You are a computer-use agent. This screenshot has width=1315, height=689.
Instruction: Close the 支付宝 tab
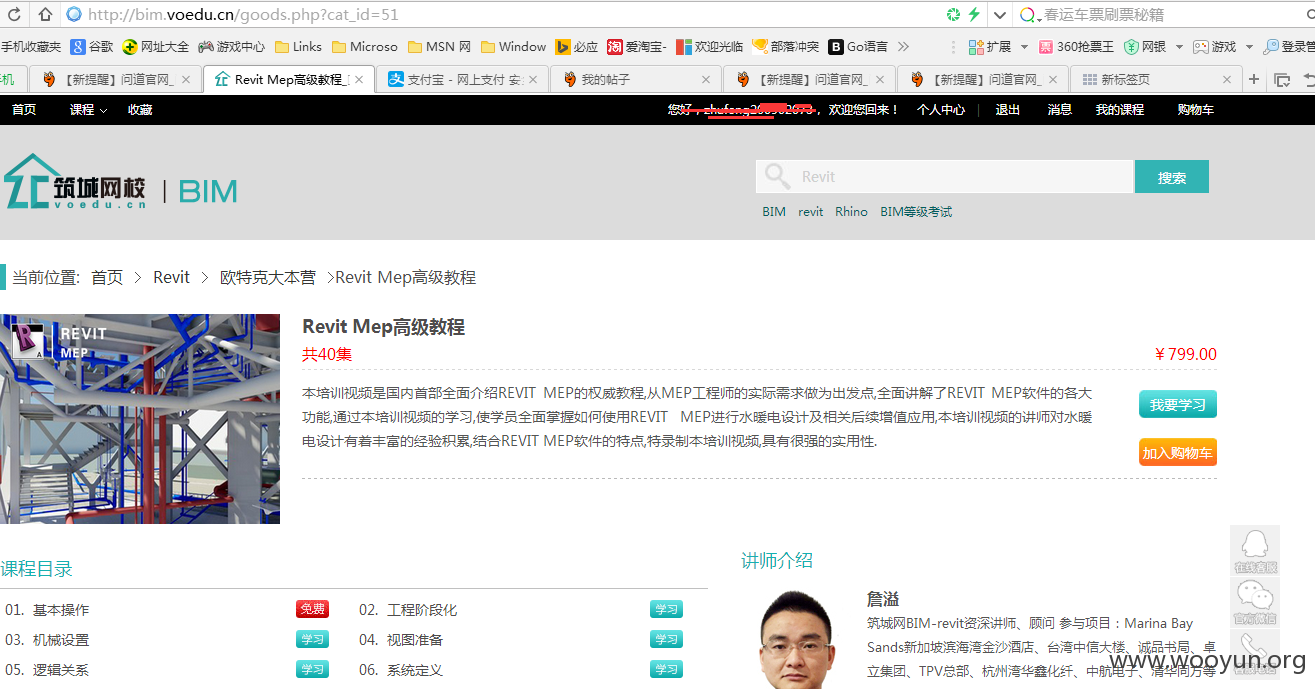[x=533, y=79]
